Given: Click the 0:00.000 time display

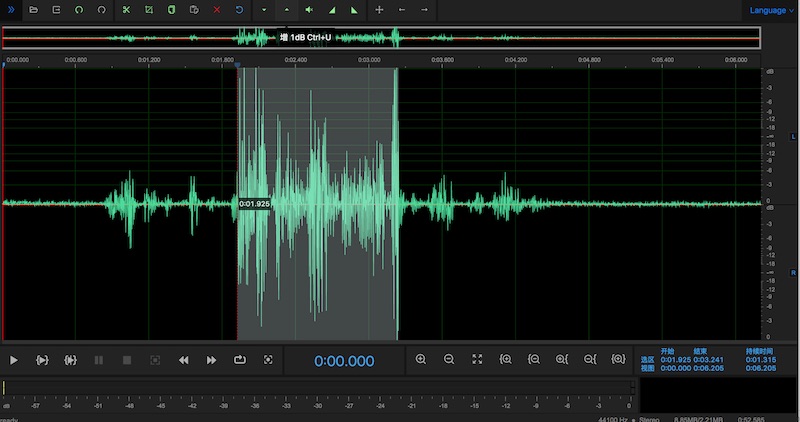Looking at the screenshot, I should (x=344, y=361).
